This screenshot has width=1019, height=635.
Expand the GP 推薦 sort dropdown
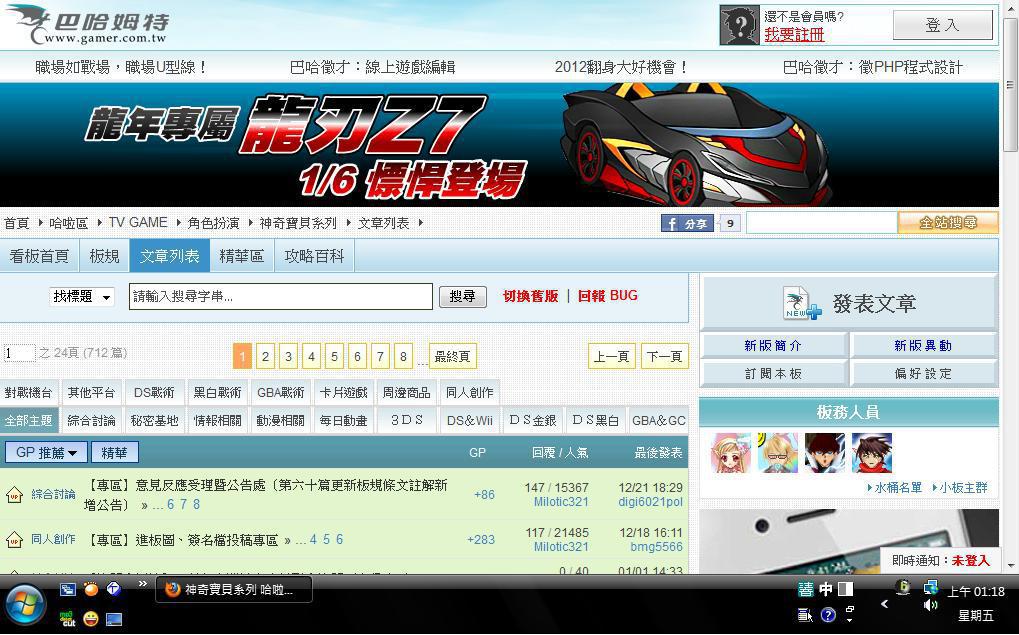click(x=46, y=452)
